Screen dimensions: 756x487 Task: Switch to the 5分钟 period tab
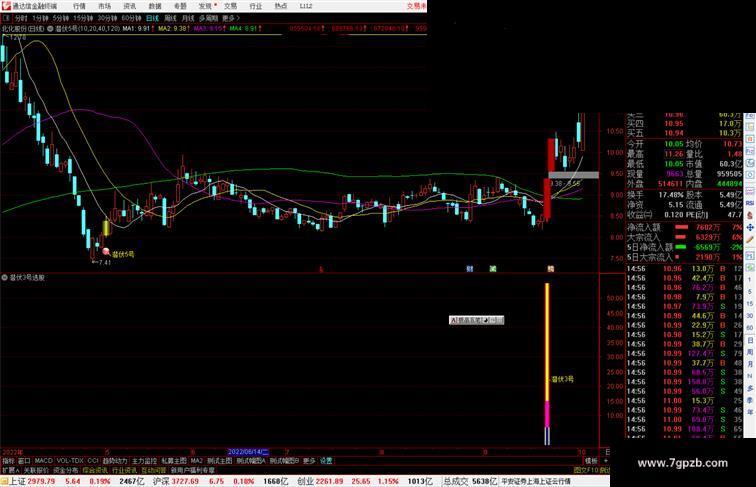point(61,18)
